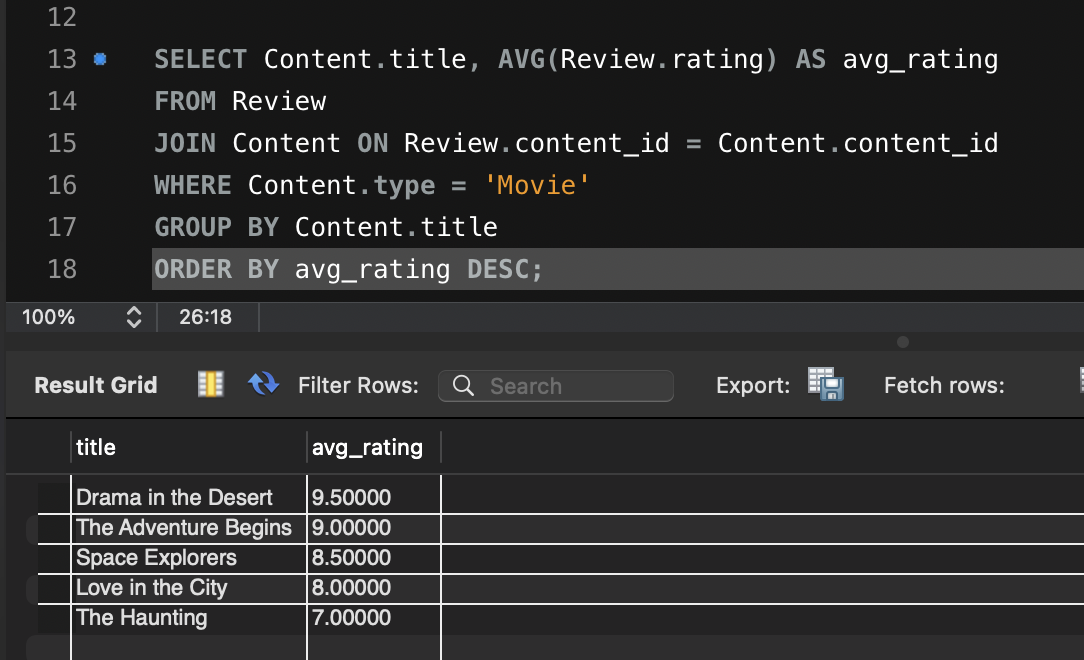Click the scrollbar dot above the Result Grid
1084x660 pixels.
[x=903, y=342]
